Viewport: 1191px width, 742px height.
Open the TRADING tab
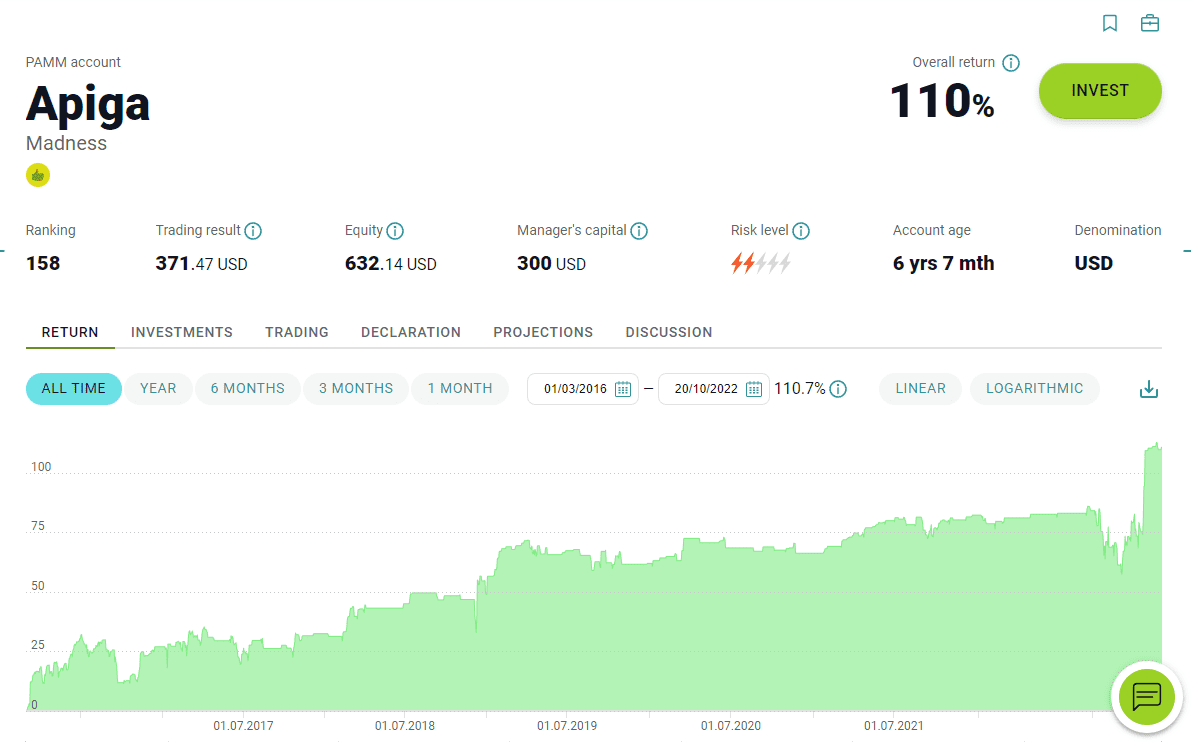pos(297,333)
